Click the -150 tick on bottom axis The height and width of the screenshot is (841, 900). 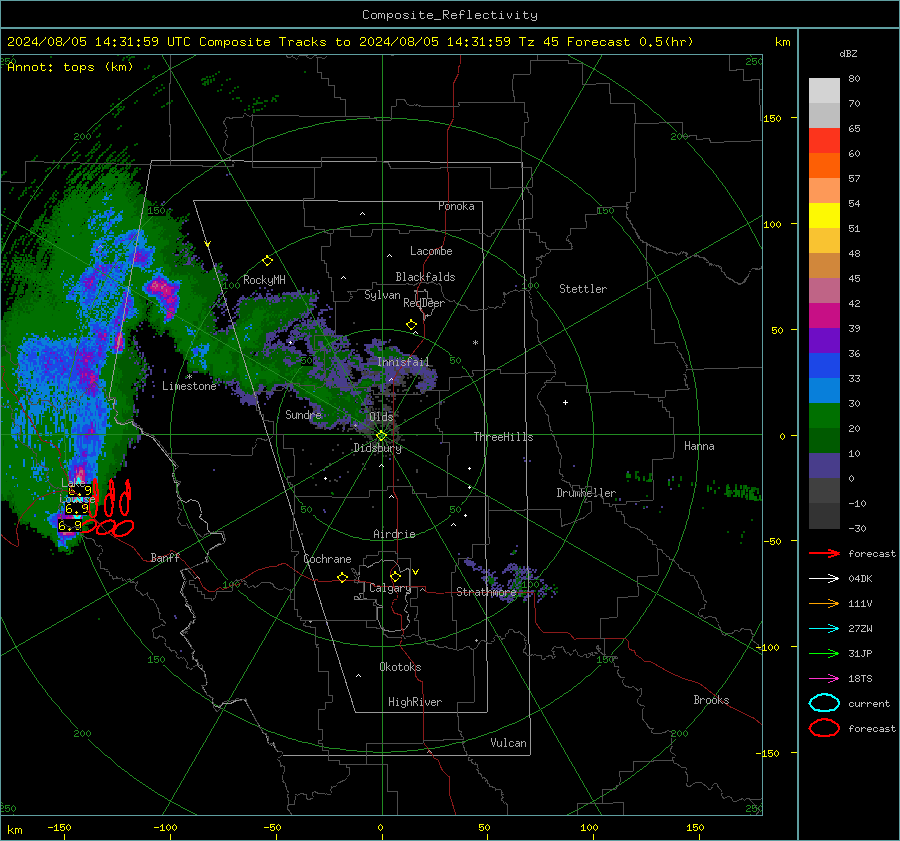(x=59, y=827)
